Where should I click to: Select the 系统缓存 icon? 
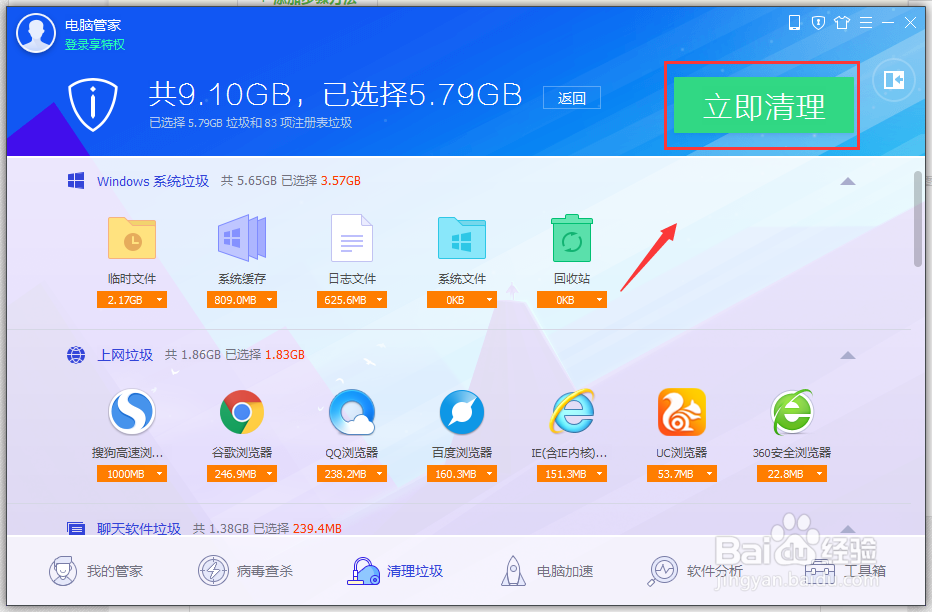click(242, 238)
